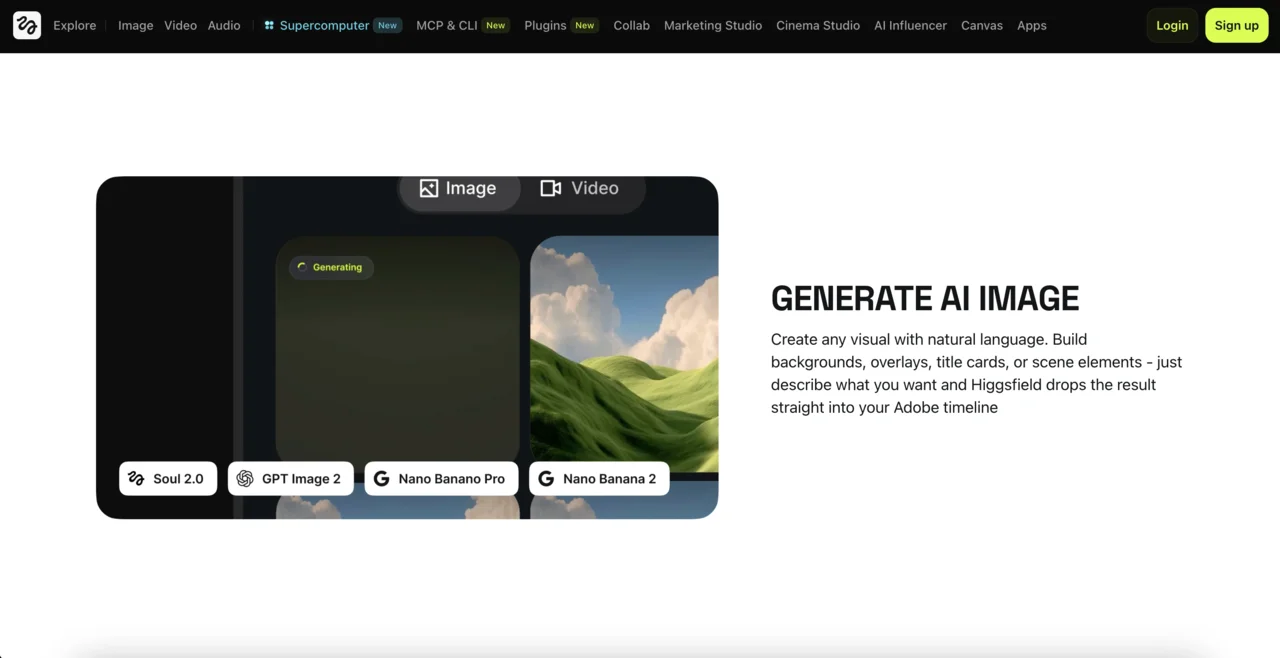Screen dimensions: 1280x658
Task: Open Canvas nav item
Action: click(982, 26)
